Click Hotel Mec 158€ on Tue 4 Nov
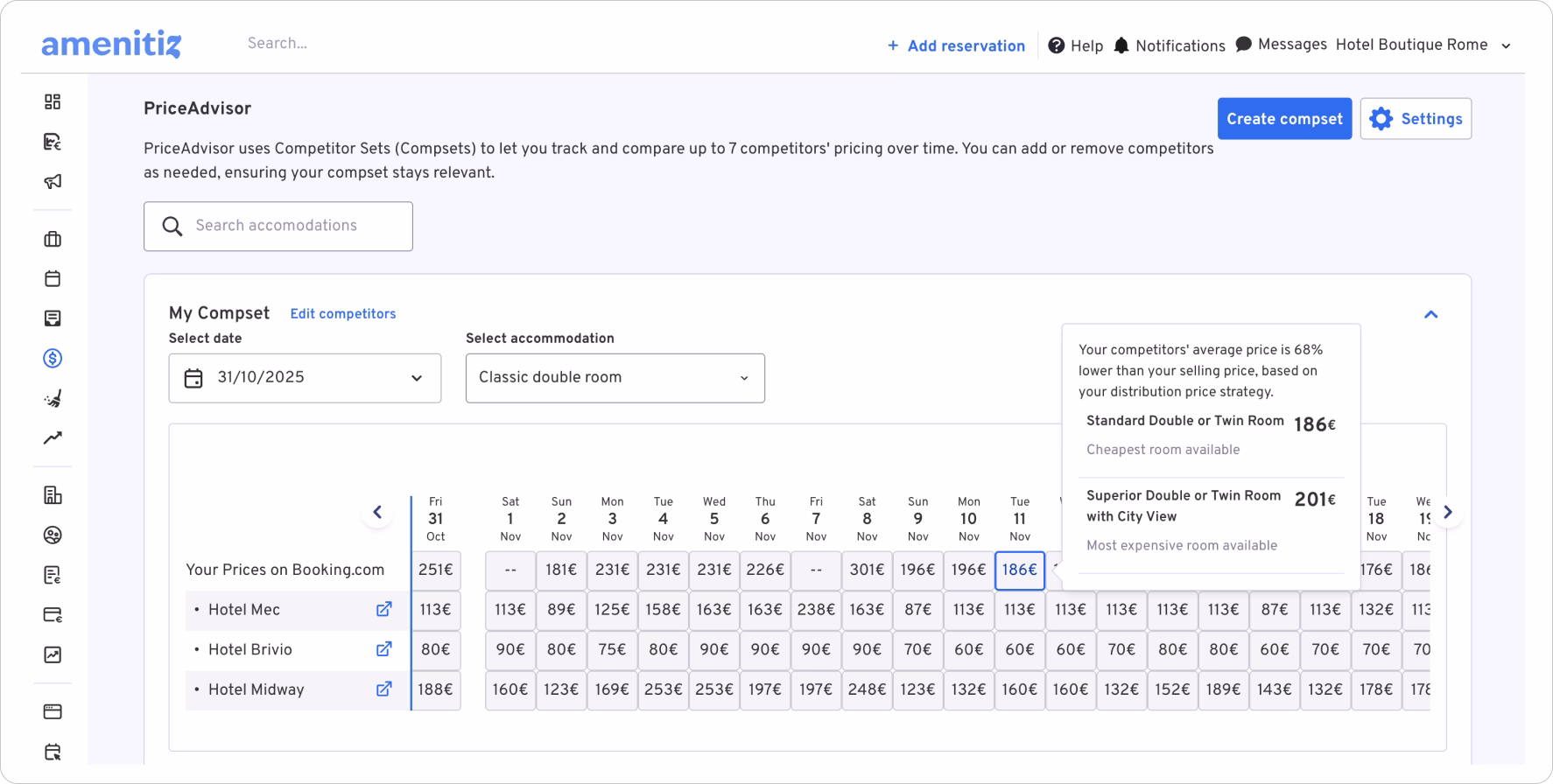The width and height of the screenshot is (1553, 784). 663,610
